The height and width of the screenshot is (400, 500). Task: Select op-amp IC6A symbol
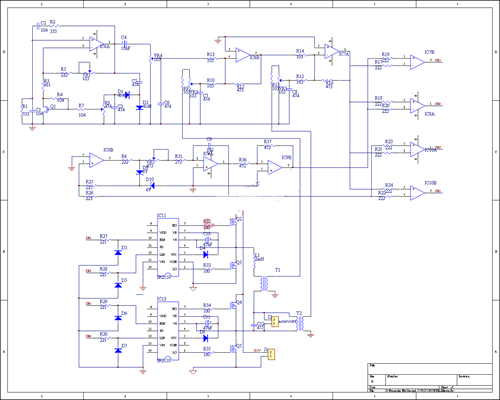tap(96, 44)
